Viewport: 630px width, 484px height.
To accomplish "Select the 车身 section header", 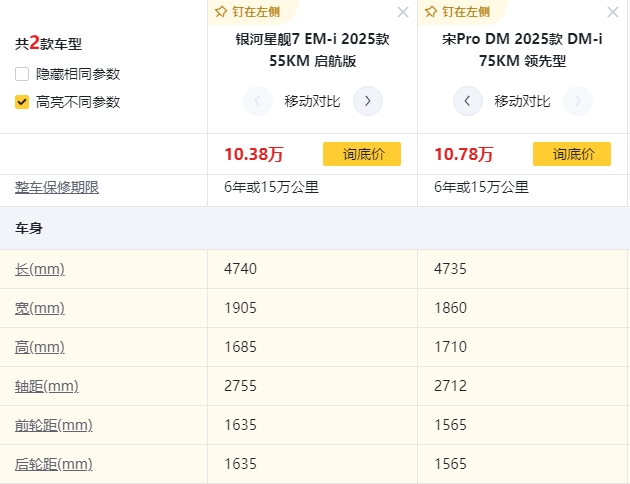I will click(x=29, y=228).
